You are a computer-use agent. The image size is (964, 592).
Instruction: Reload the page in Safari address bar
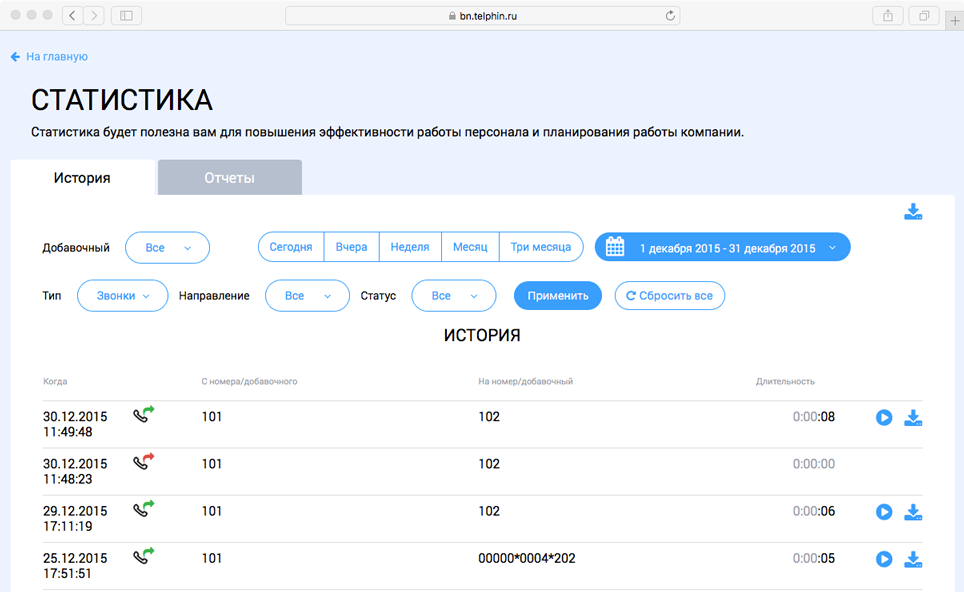670,16
